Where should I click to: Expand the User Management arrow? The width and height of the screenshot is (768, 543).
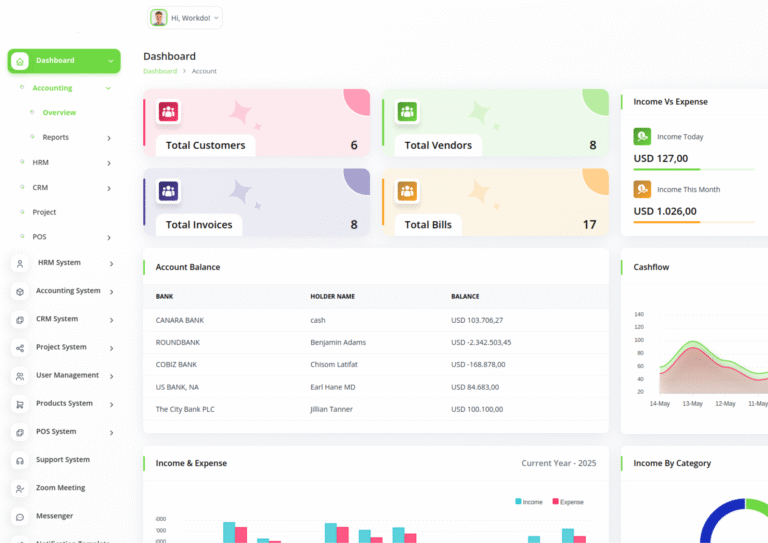(112, 377)
